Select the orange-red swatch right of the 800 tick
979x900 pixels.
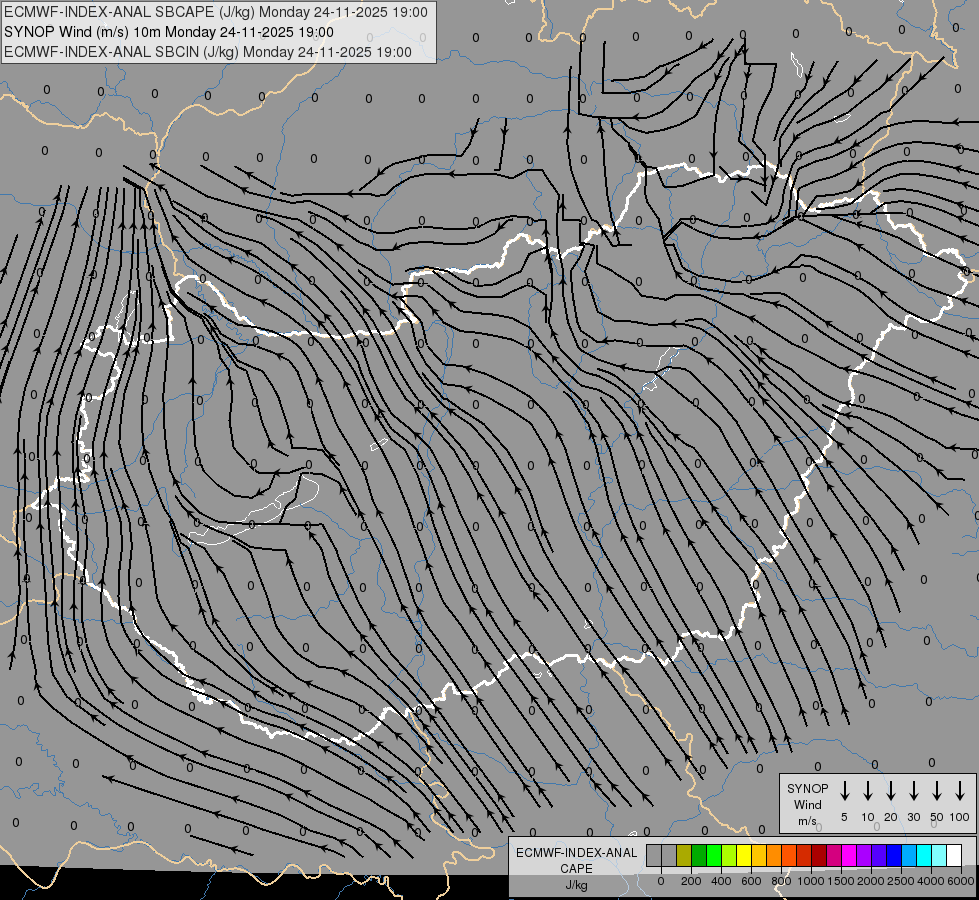point(789,856)
